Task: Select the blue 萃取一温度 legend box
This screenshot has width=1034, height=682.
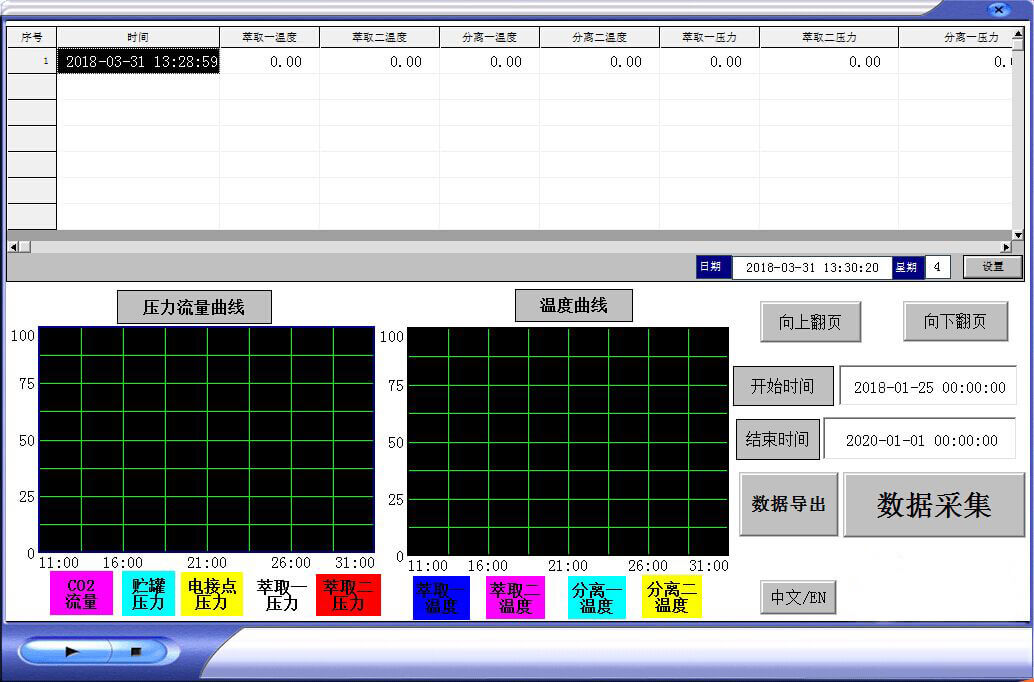Action: 441,597
